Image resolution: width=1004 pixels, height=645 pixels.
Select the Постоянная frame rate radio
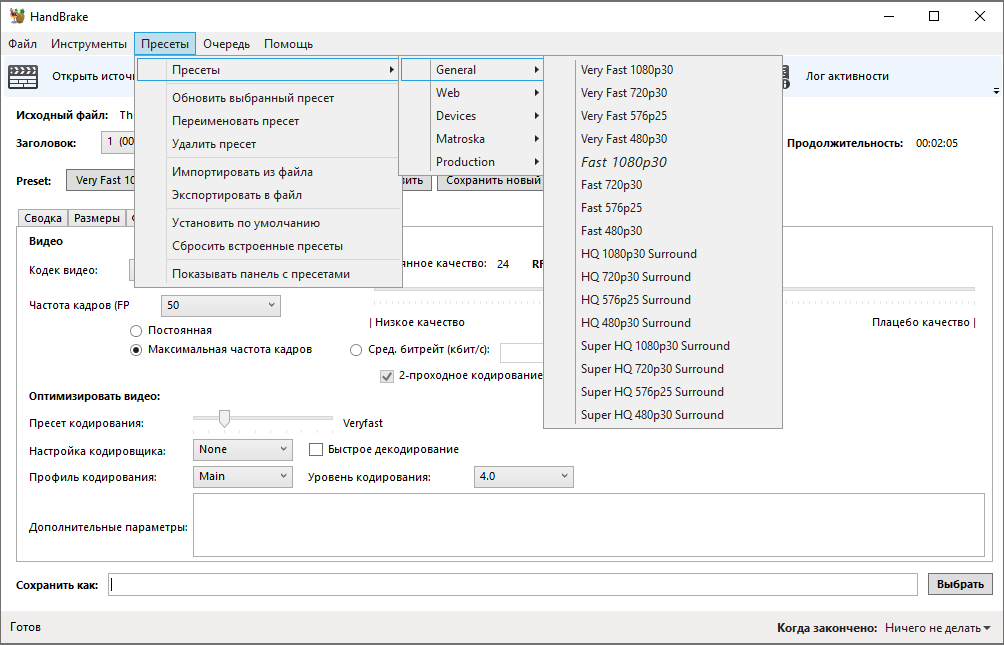click(x=136, y=331)
